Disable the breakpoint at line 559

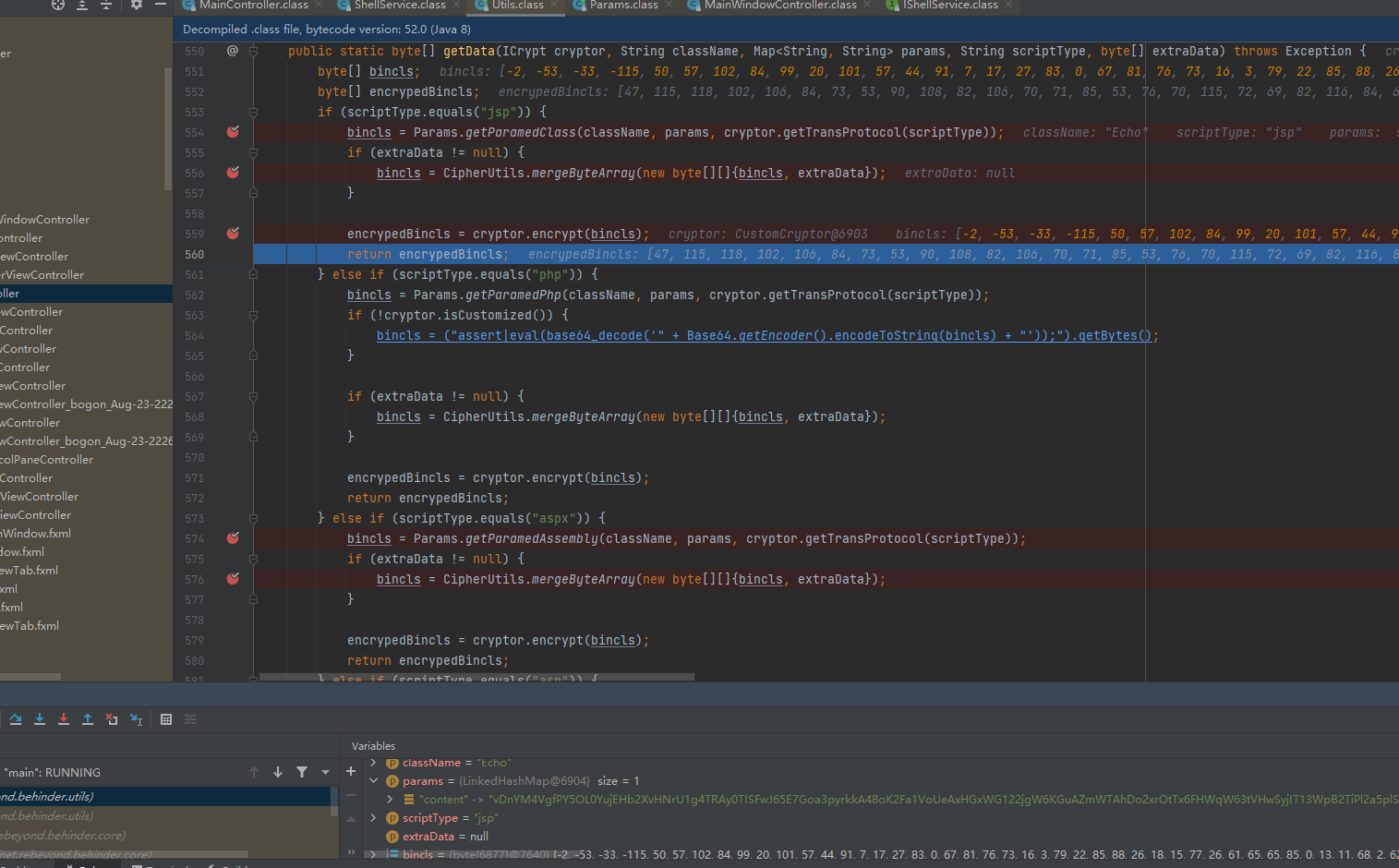click(233, 234)
